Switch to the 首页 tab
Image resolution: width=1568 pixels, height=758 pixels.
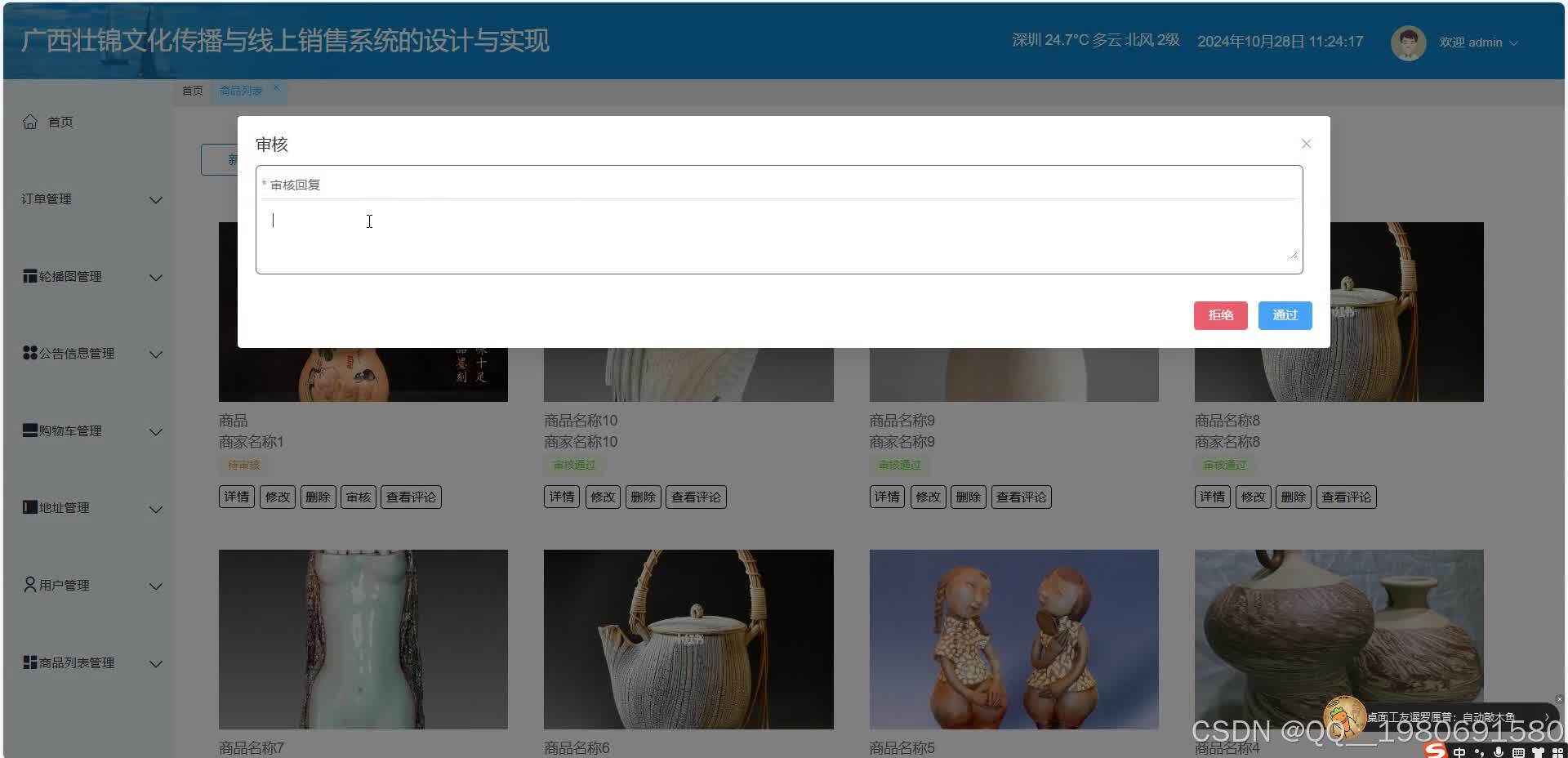(192, 91)
